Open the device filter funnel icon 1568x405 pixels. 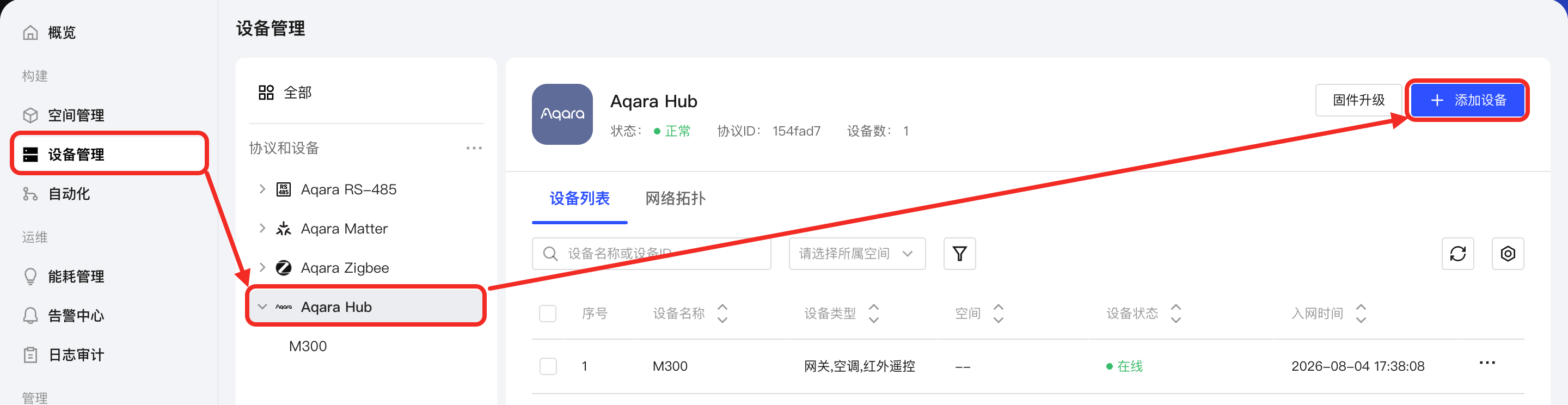959,253
